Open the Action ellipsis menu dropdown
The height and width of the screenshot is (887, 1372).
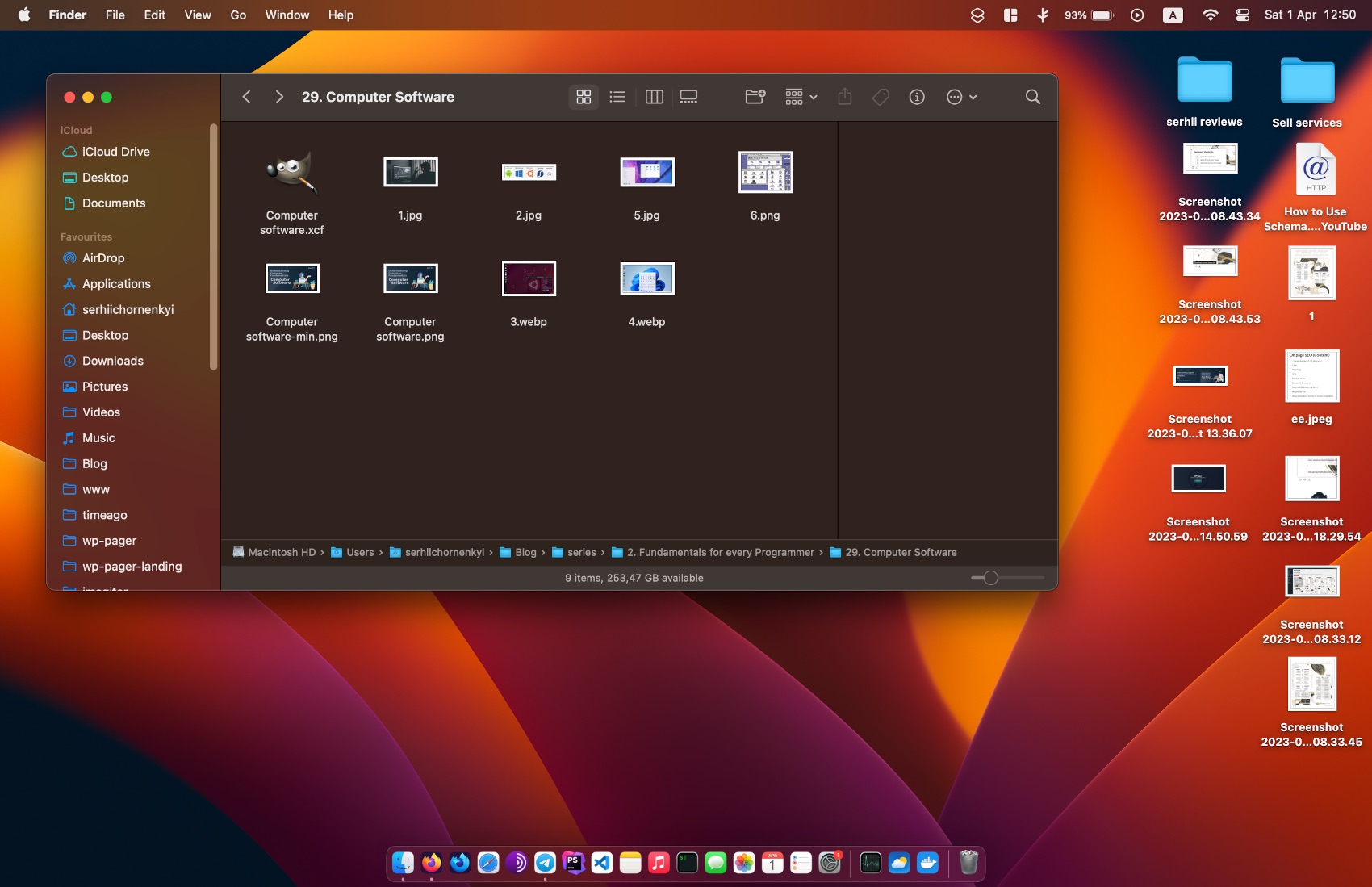pyautogui.click(x=961, y=97)
